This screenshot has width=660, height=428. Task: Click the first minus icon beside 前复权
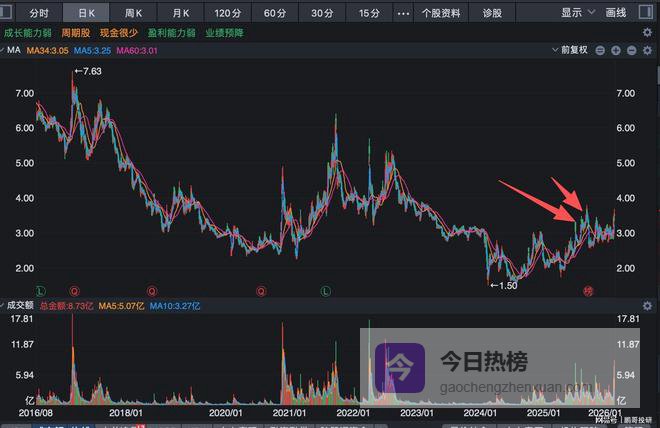pos(600,49)
